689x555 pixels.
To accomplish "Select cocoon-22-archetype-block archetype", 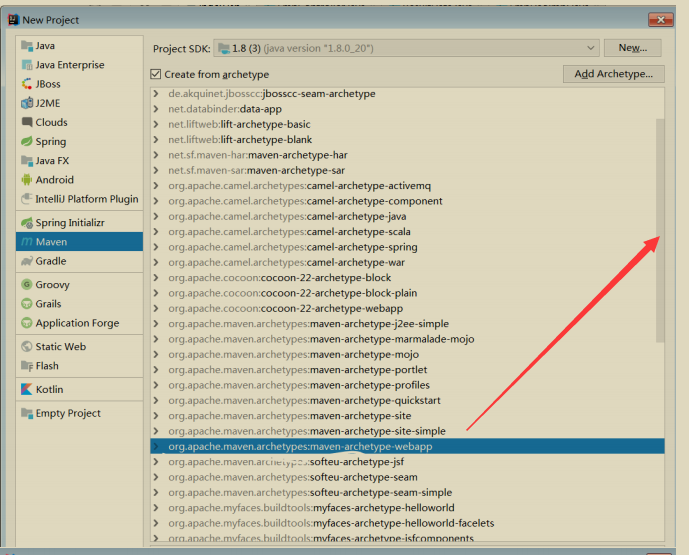I will tap(407, 278).
